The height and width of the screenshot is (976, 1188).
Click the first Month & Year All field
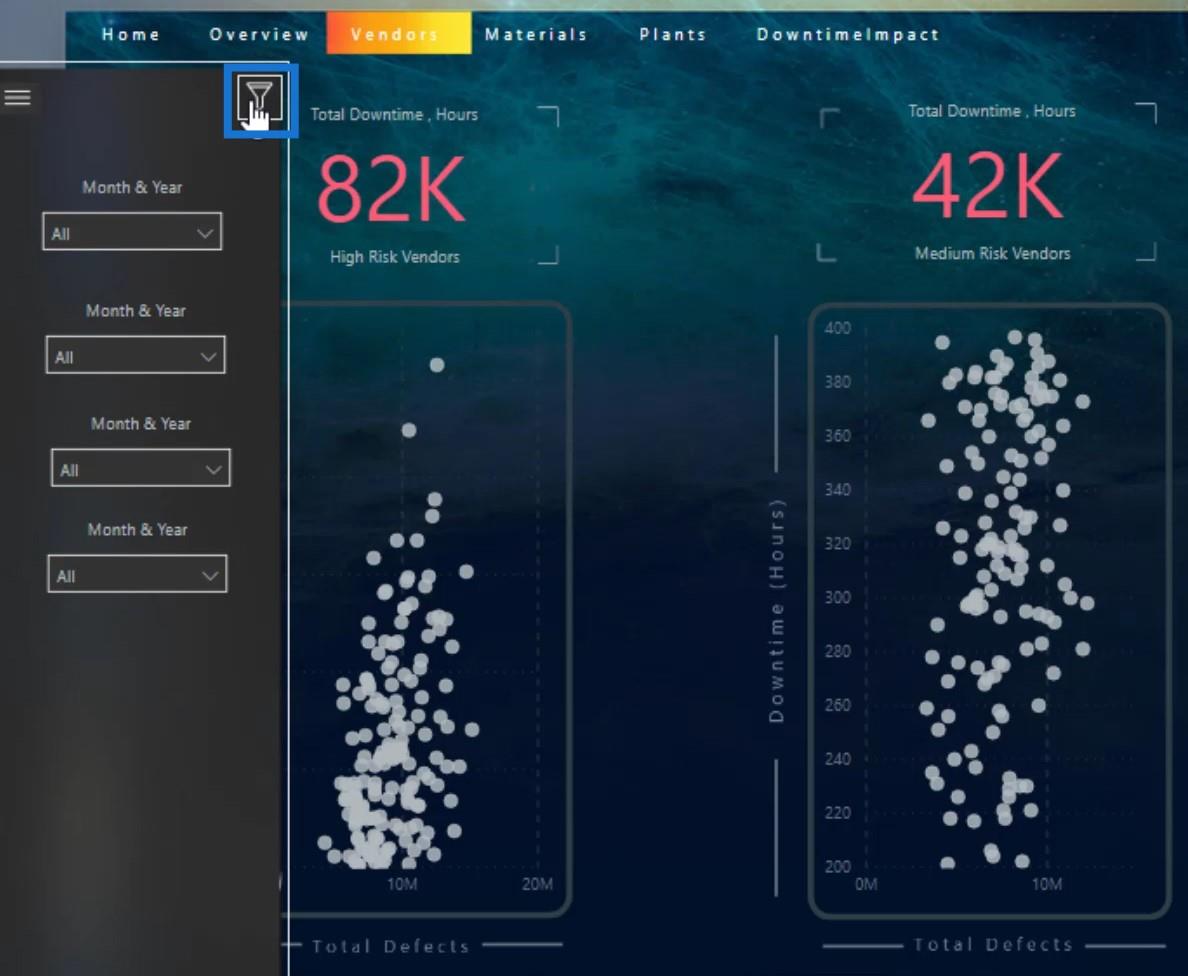coord(132,232)
